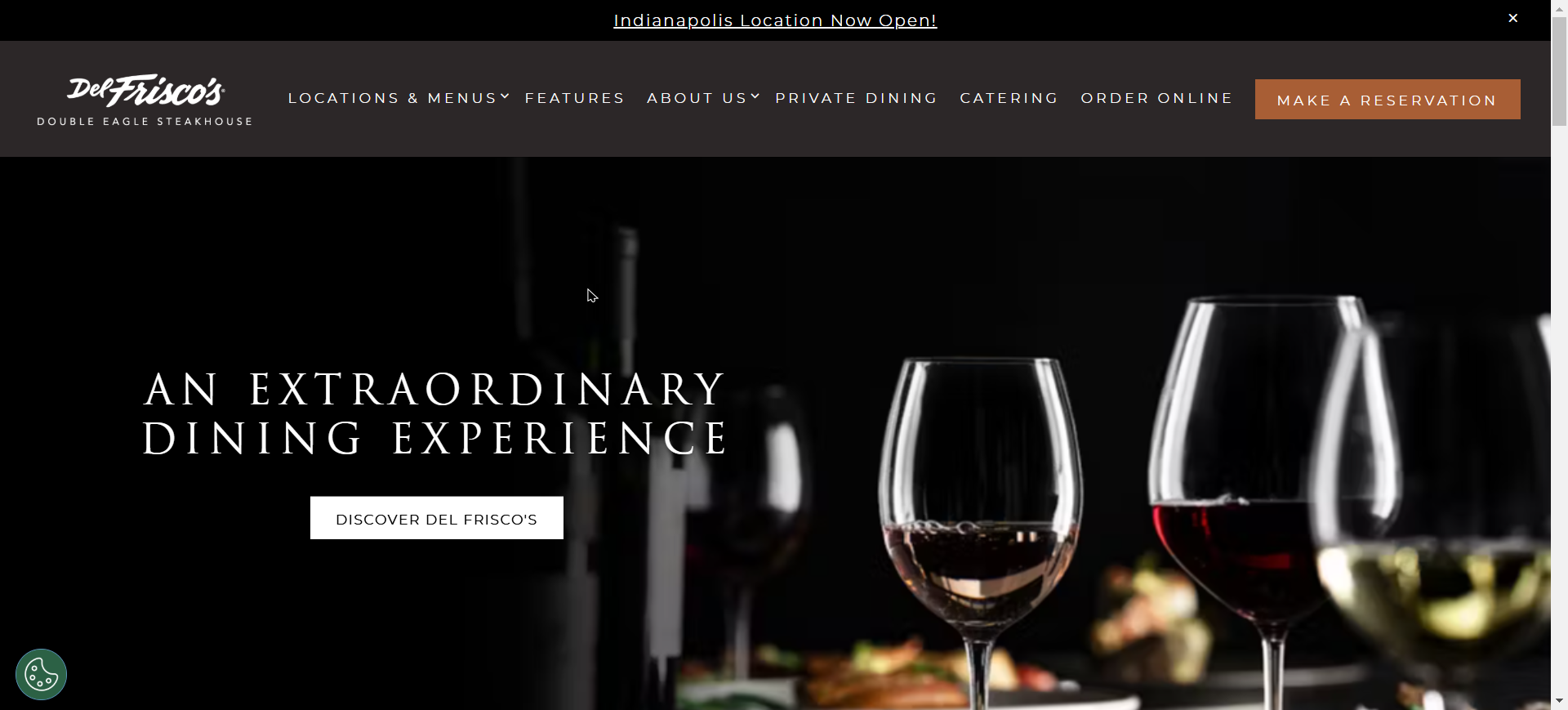
Task: Click the Double Eagle Steakhouse tagline
Action: 145,122
